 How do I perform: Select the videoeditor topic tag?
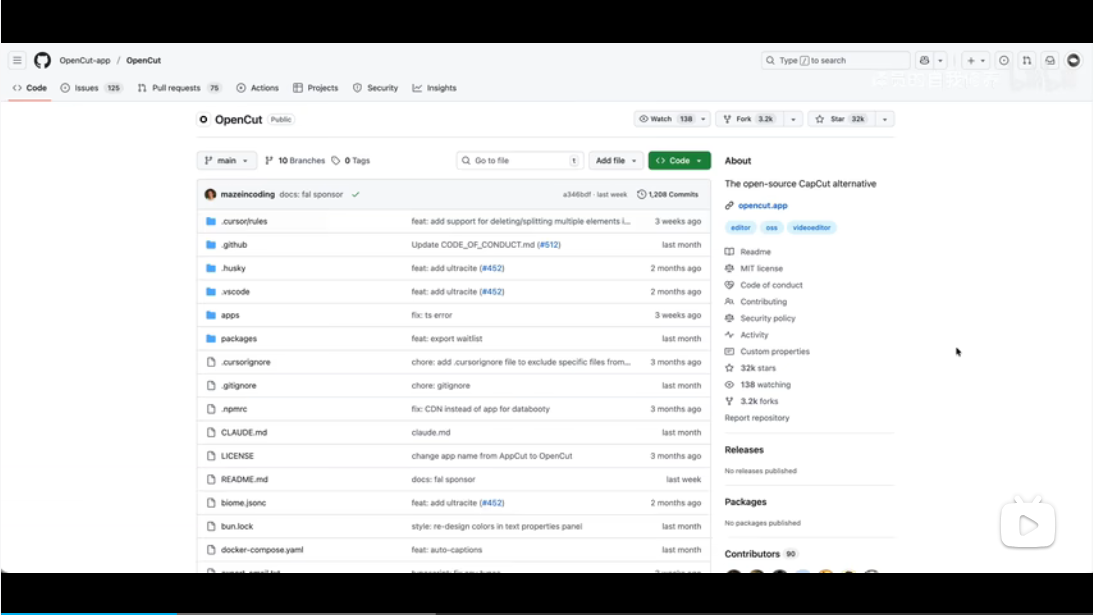811,227
